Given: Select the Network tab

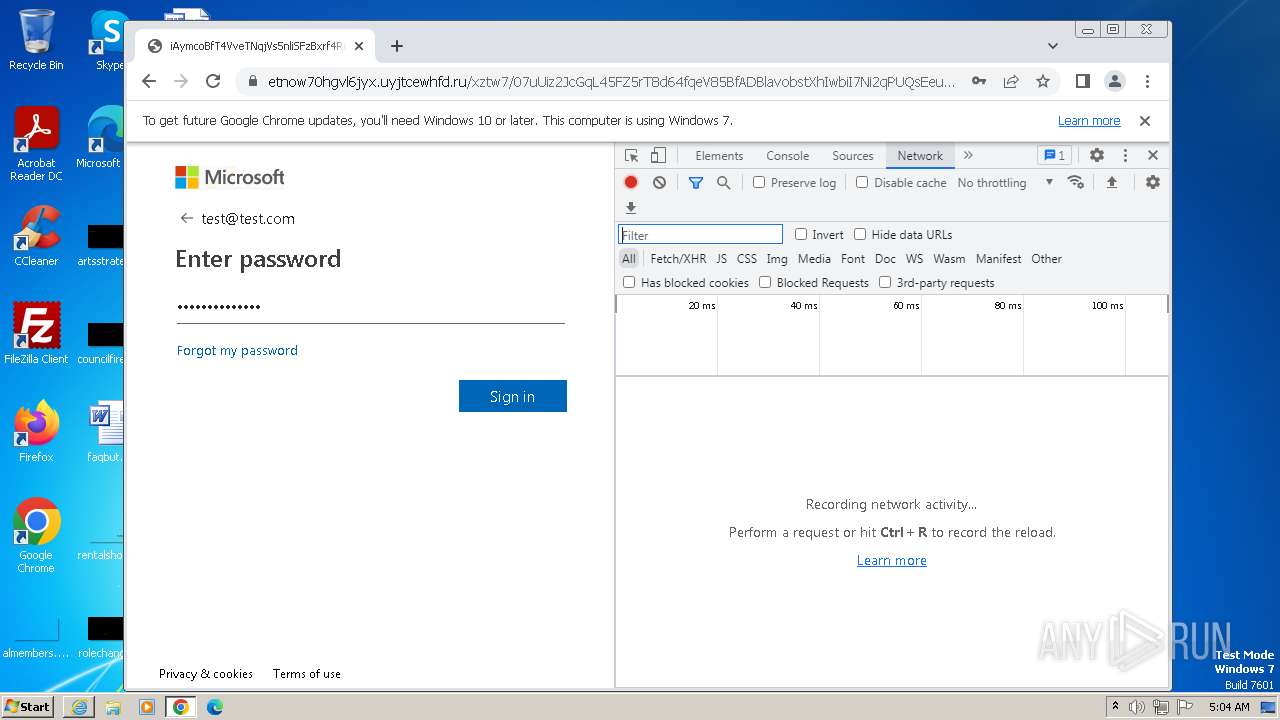Looking at the screenshot, I should click(x=920, y=156).
